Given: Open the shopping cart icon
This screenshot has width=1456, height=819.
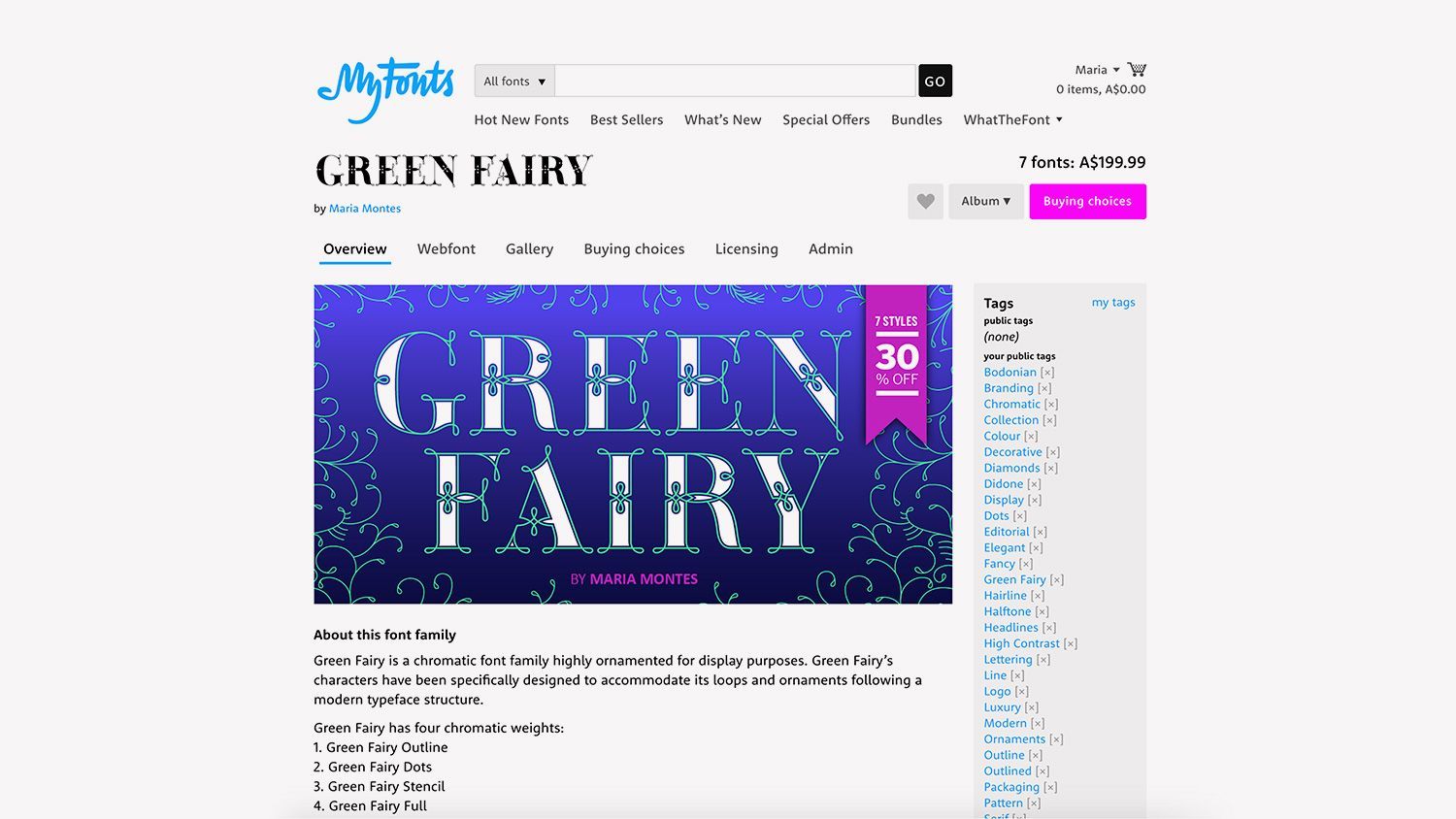Looking at the screenshot, I should (1137, 70).
